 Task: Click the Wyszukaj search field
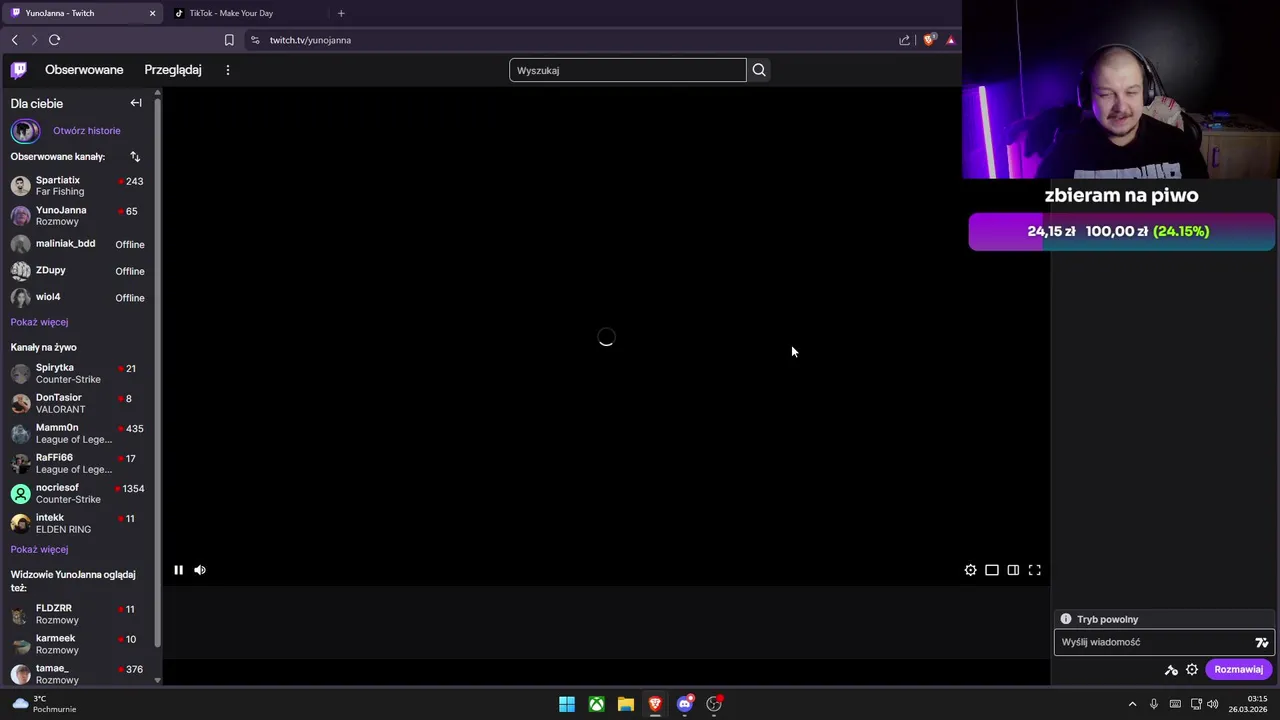628,70
